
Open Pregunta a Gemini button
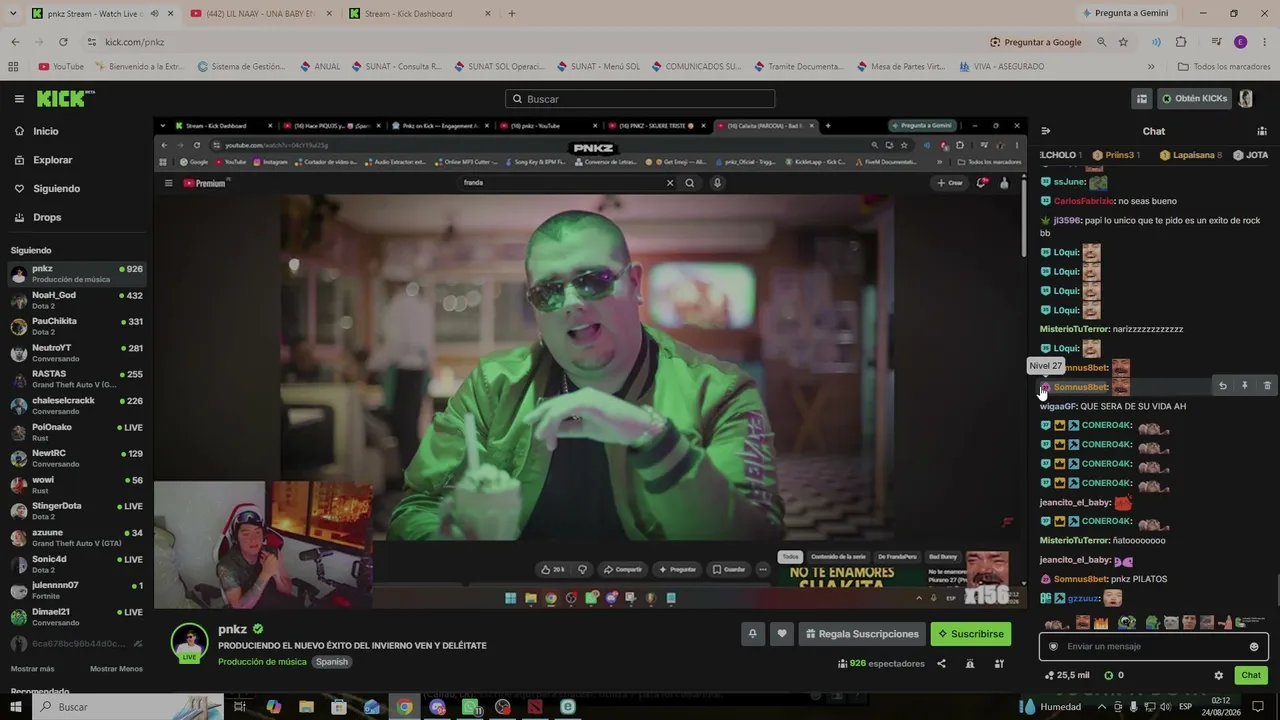tap(1124, 14)
